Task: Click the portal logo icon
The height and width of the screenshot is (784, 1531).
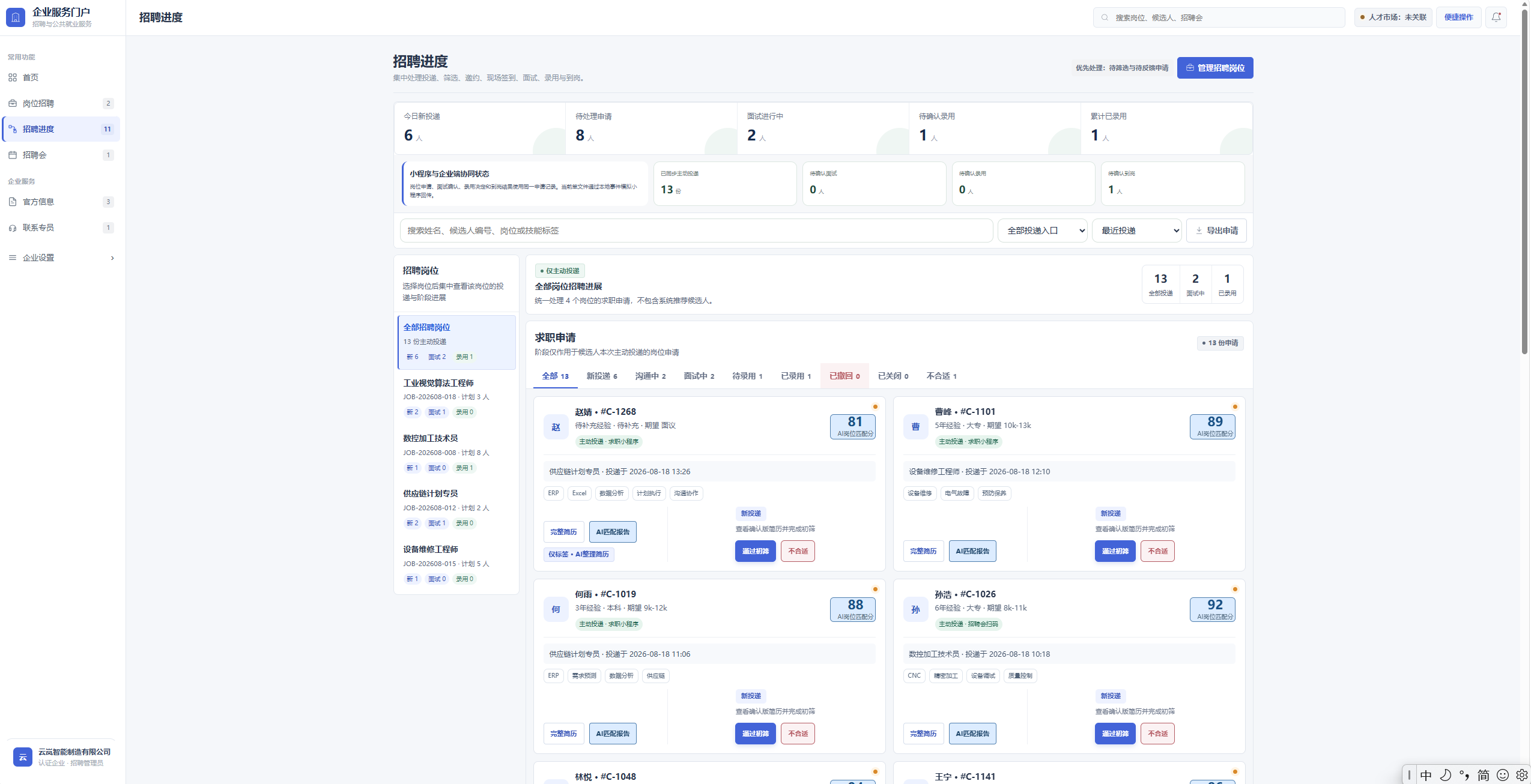Action: (16, 17)
